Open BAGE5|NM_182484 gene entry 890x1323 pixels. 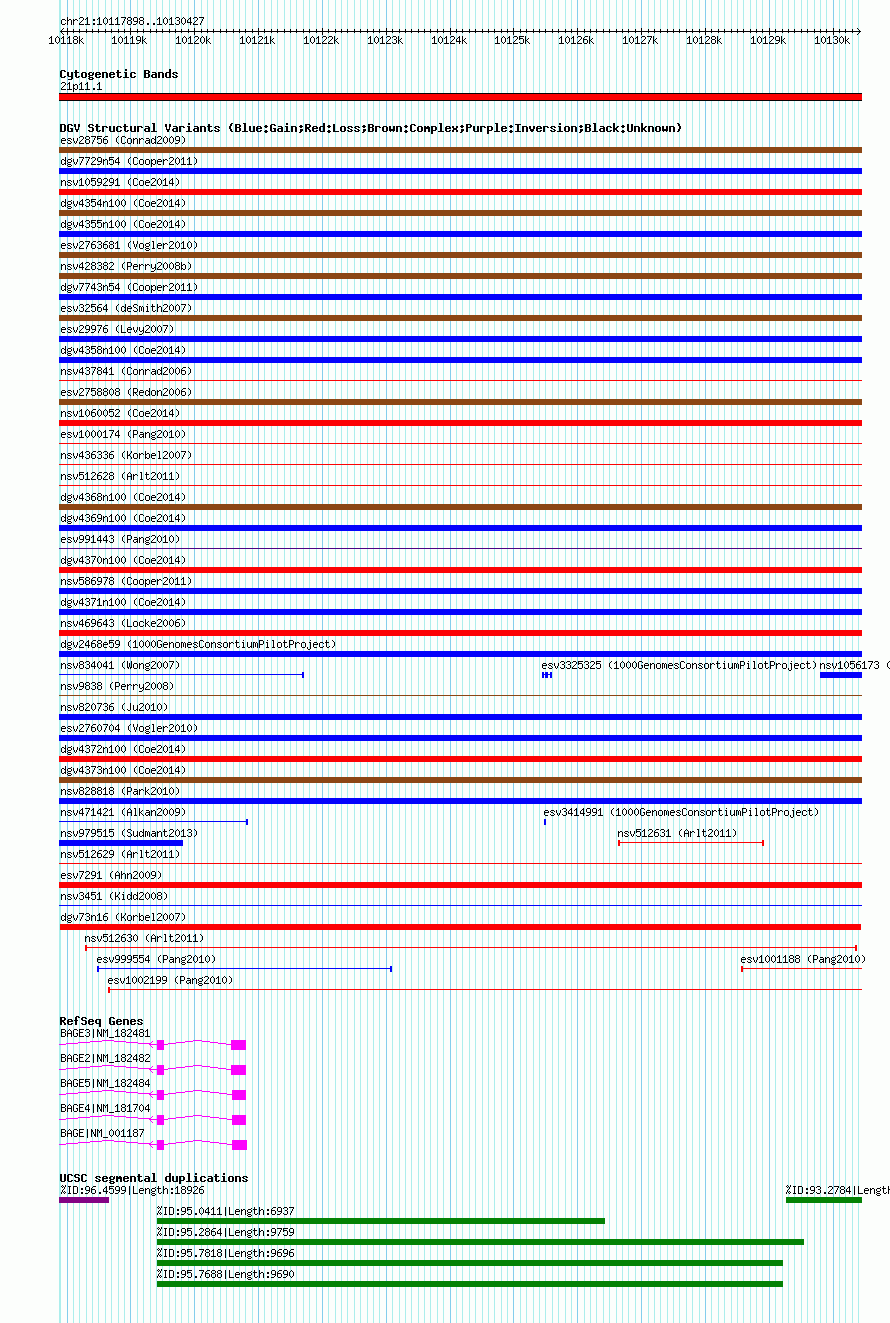coord(105,1083)
